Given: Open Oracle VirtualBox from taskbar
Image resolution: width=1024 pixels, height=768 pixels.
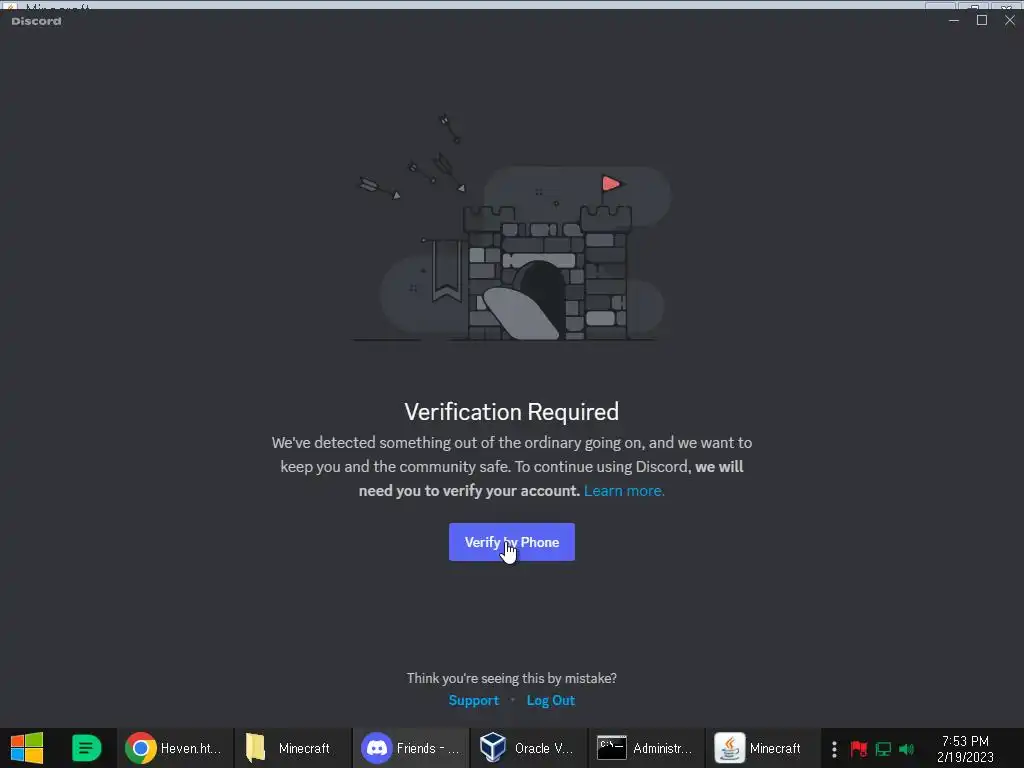Looking at the screenshot, I should [528, 748].
